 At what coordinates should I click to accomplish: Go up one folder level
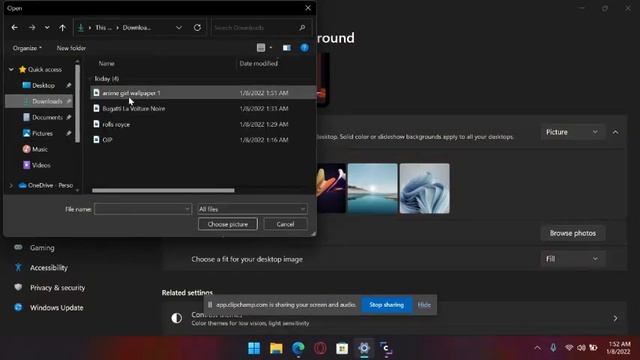(x=62, y=27)
